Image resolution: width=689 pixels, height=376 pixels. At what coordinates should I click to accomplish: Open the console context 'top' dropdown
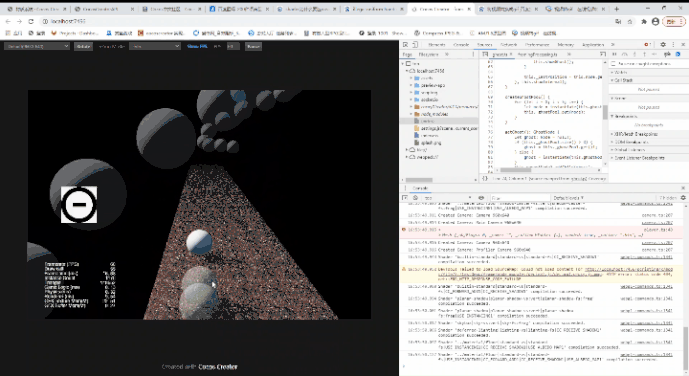[447, 198]
